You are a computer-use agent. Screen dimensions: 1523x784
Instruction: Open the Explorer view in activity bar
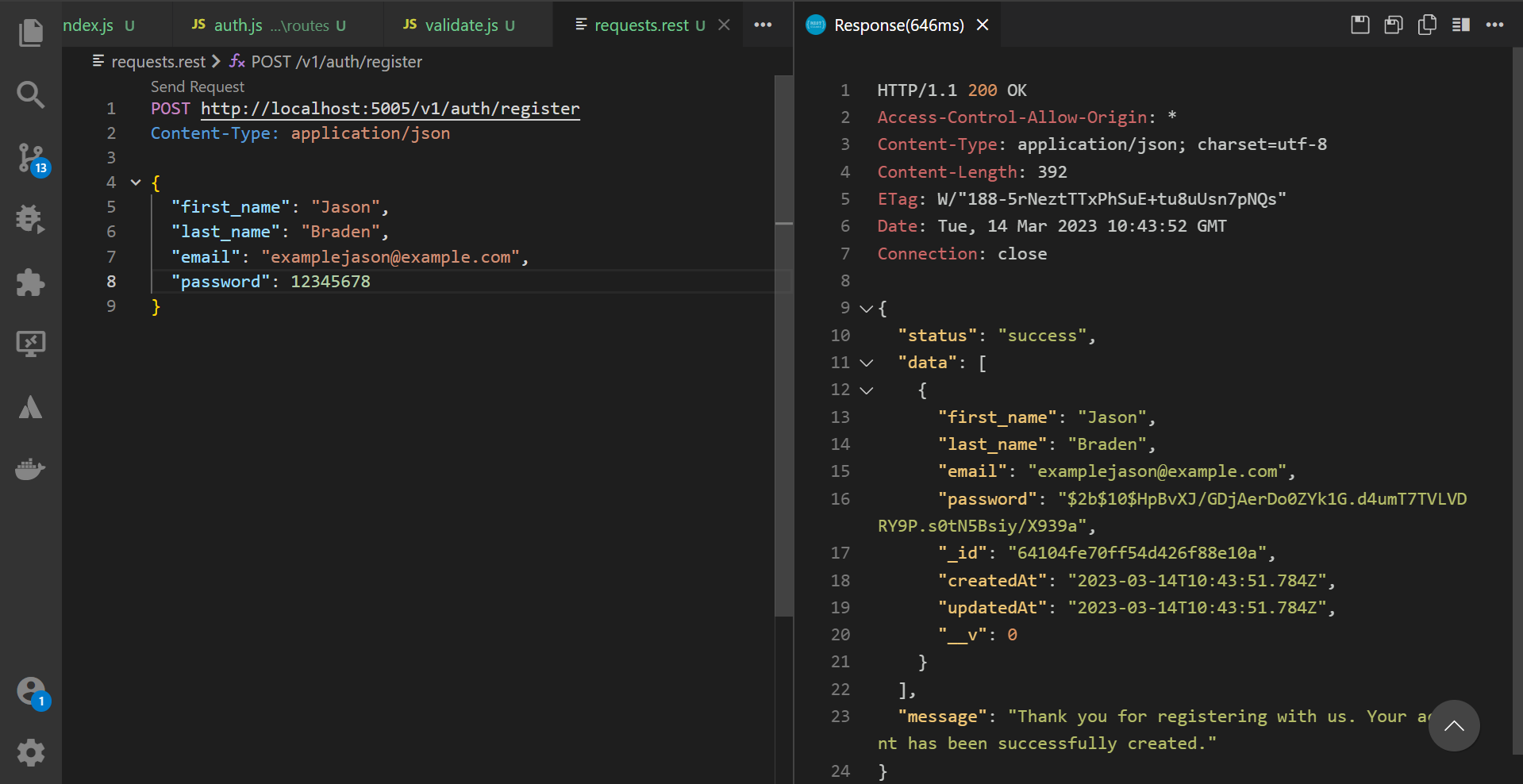(x=30, y=33)
